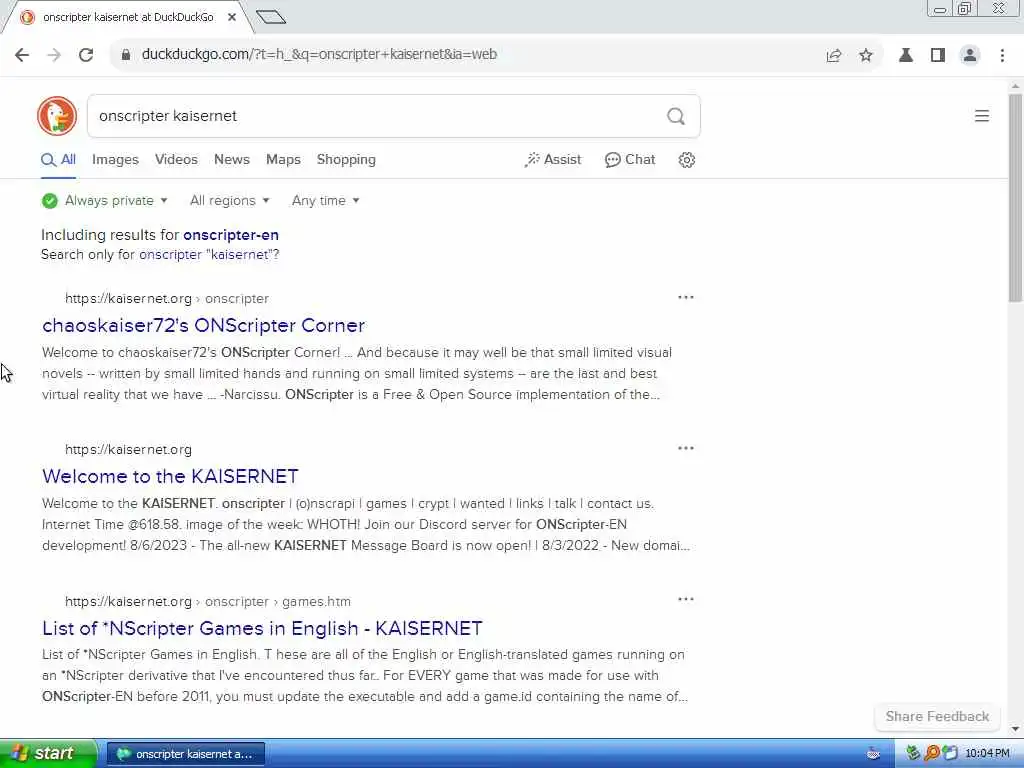The height and width of the screenshot is (768, 1024).
Task: Close the DuckDuckGo browser tab
Action: (x=232, y=17)
